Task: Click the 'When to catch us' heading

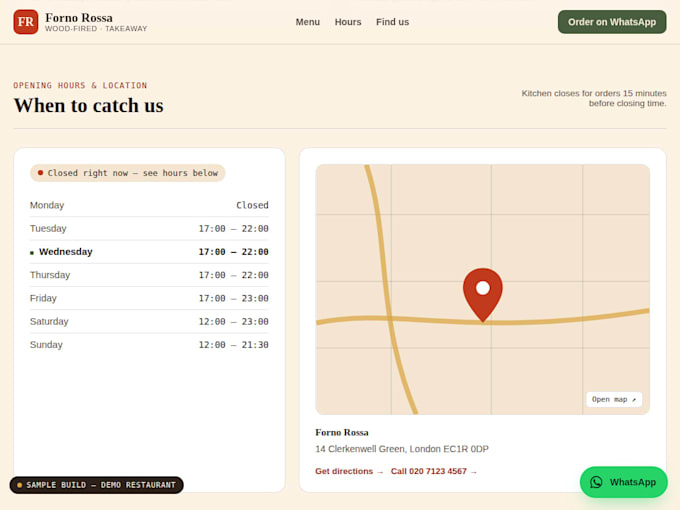Action: coord(89,105)
